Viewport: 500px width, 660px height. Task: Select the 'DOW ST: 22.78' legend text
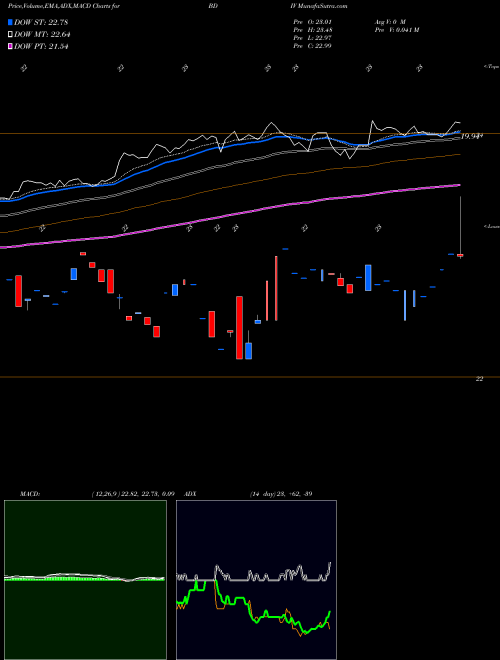click(x=41, y=22)
